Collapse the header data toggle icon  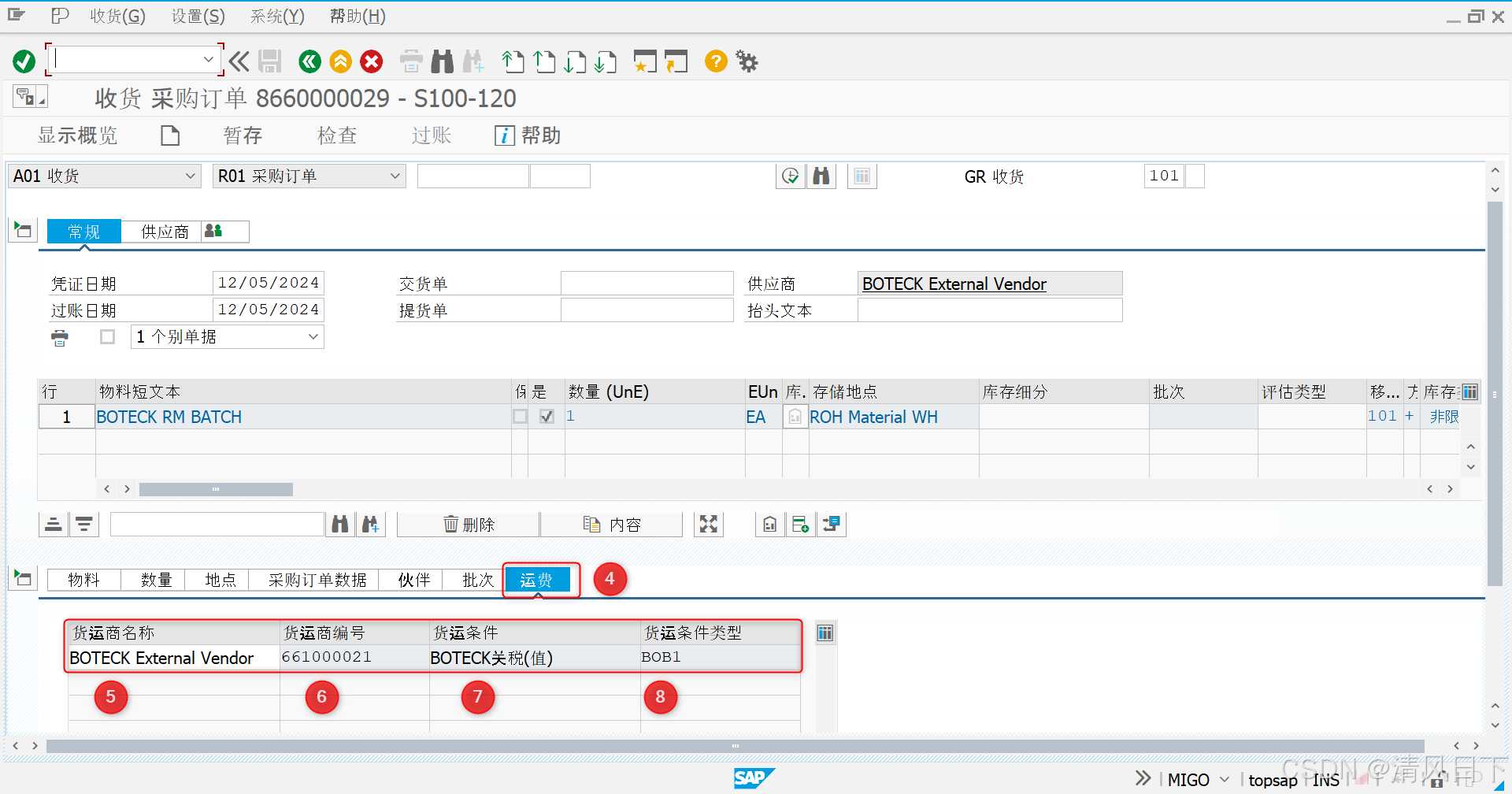[x=24, y=231]
